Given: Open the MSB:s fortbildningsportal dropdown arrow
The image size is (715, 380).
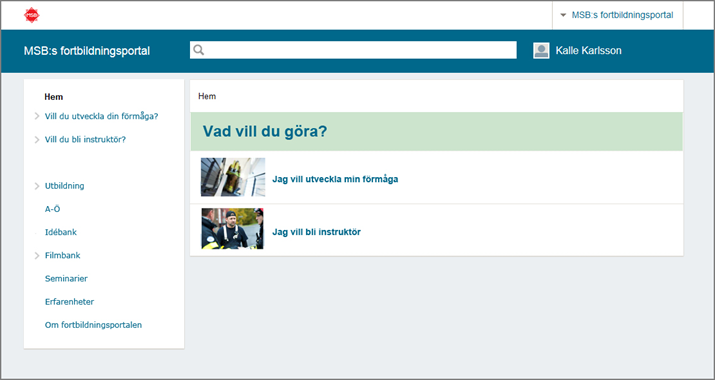Looking at the screenshot, I should tap(563, 15).
